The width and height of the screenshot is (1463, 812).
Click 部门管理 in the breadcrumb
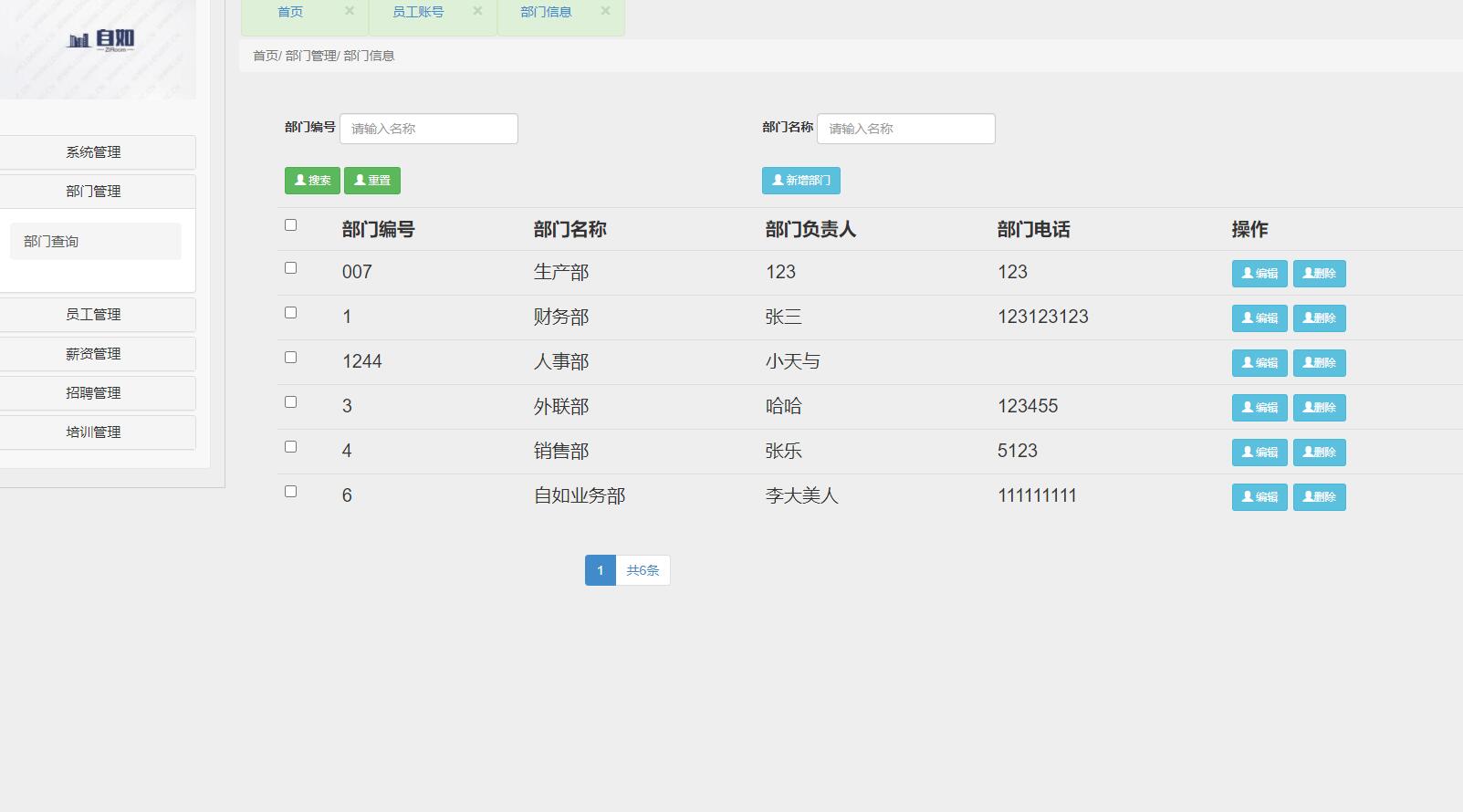click(311, 56)
